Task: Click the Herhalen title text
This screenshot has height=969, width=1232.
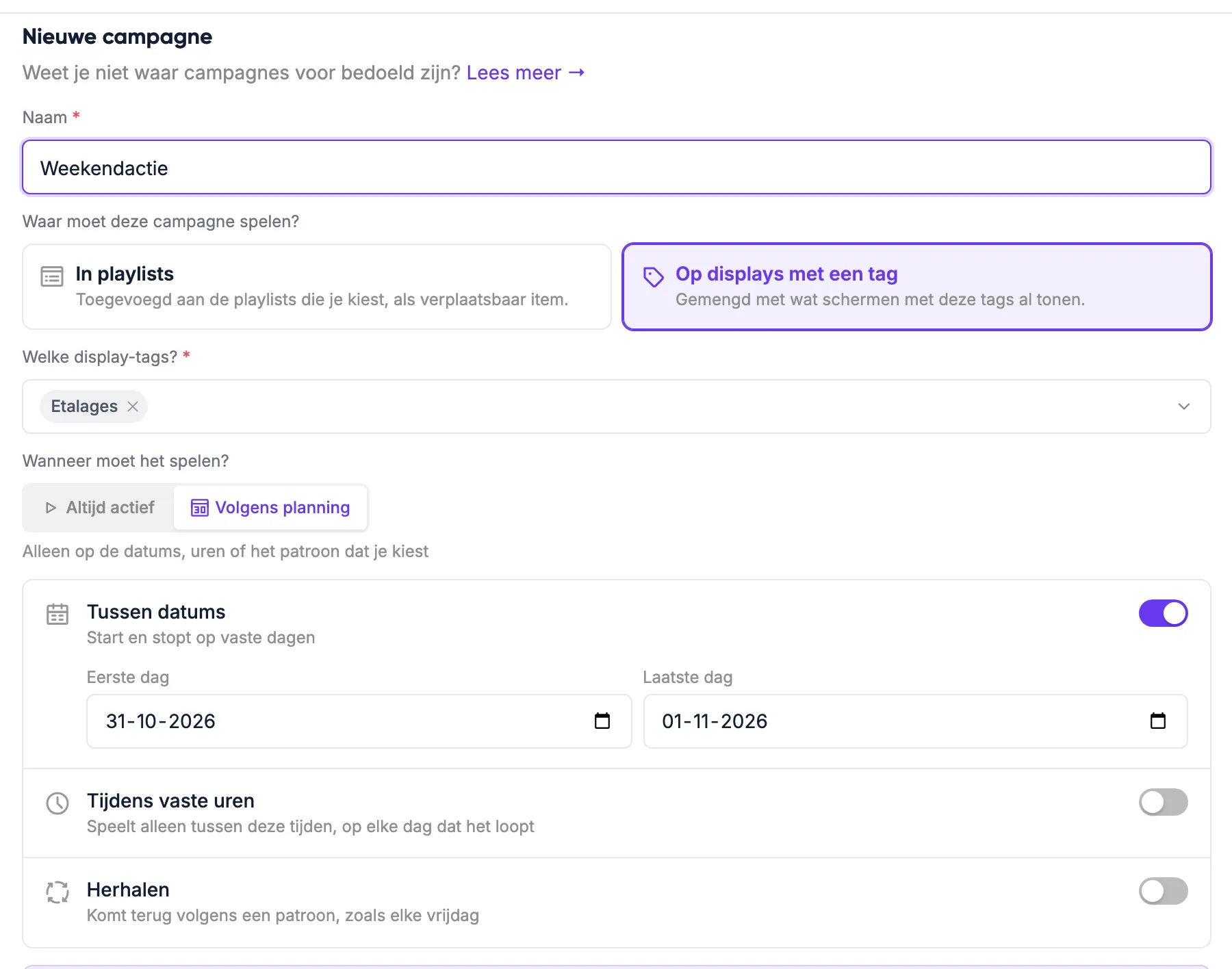Action: pyautogui.click(x=128, y=890)
